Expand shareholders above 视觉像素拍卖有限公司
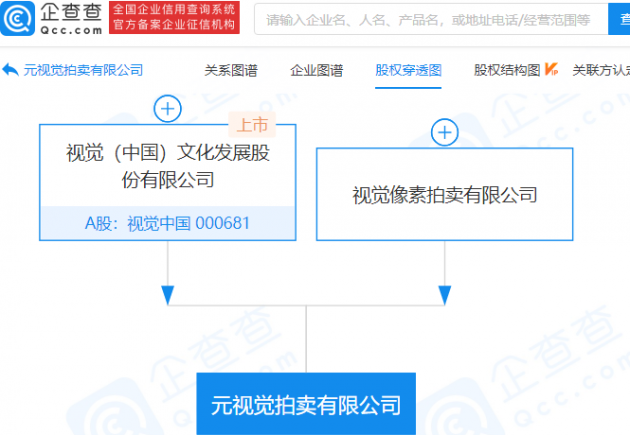630x435 pixels. pos(444,132)
